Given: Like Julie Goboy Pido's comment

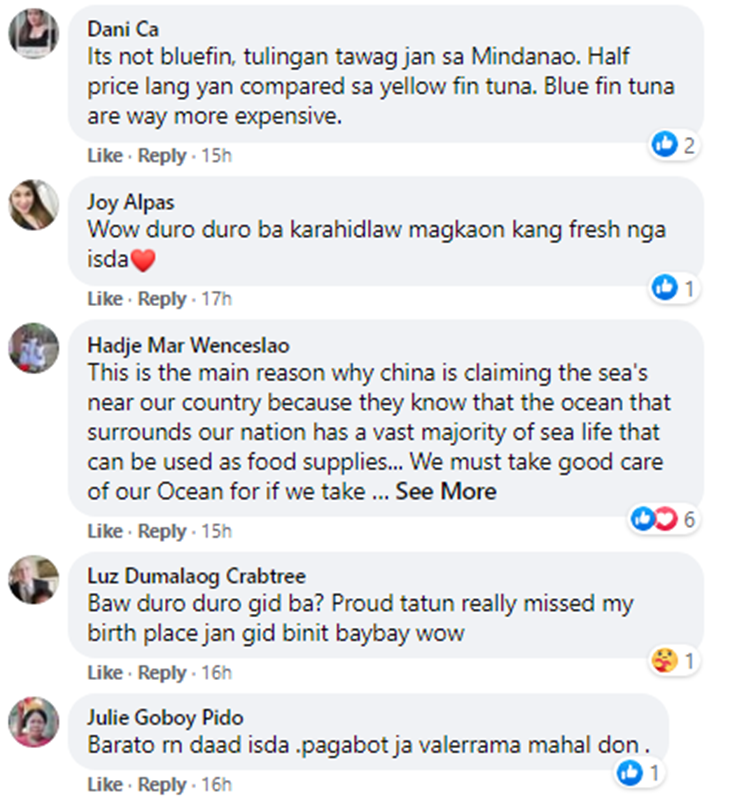Looking at the screenshot, I should click(x=104, y=784).
